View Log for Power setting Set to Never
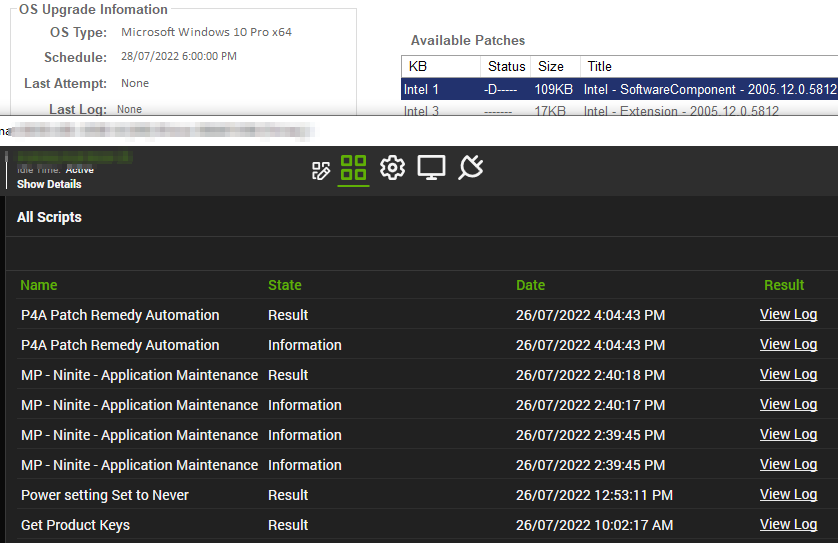The image size is (838, 543). coord(788,494)
